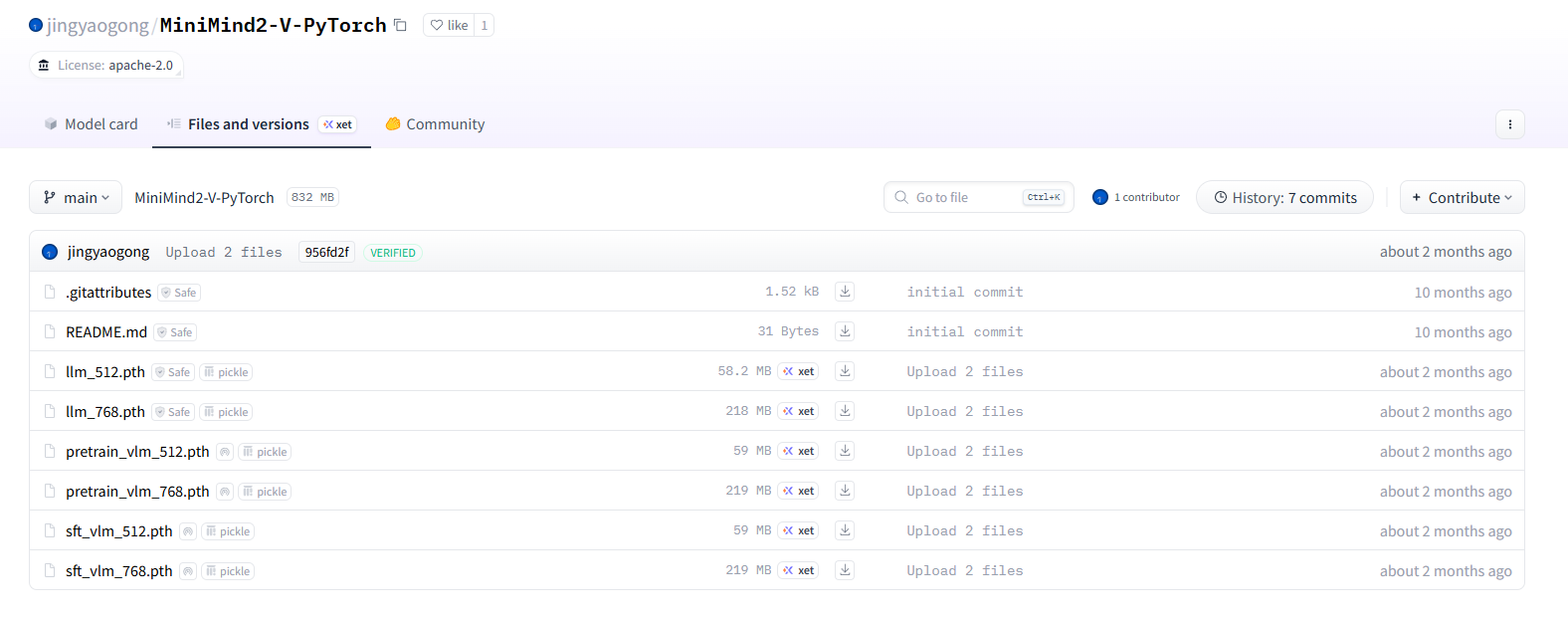Open the initial commit message for README.md

965,331
